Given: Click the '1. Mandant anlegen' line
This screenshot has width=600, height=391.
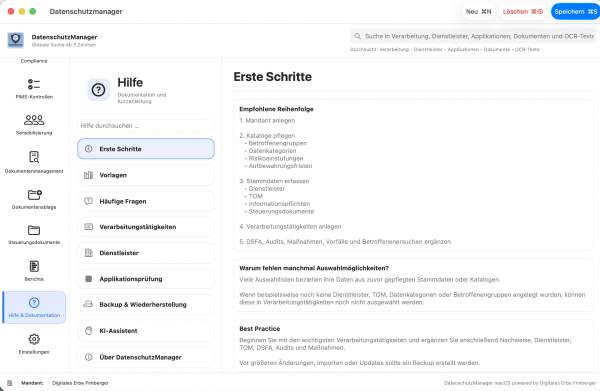Looking at the screenshot, I should (267, 121).
